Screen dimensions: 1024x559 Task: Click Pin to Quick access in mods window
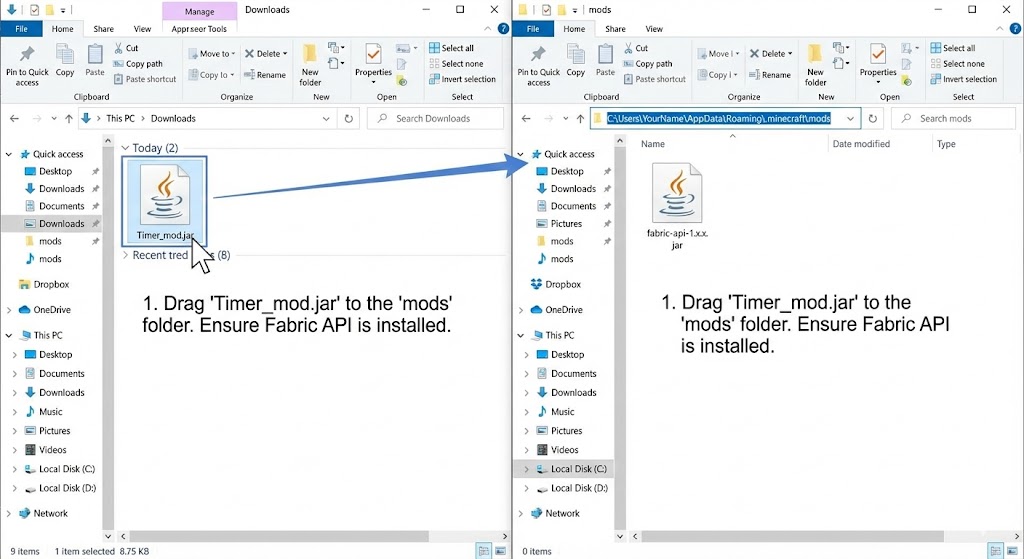(539, 65)
